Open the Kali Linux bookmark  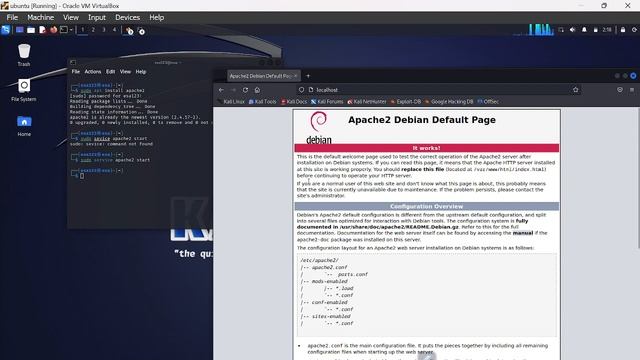coord(231,102)
